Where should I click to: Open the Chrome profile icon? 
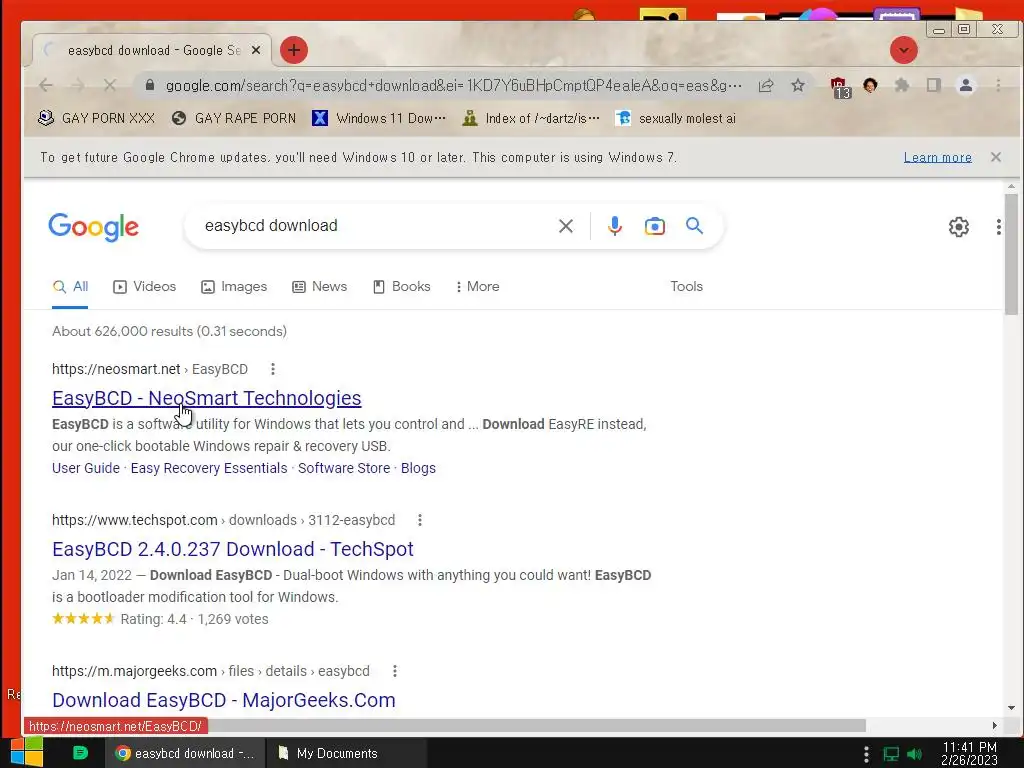pyautogui.click(x=966, y=86)
